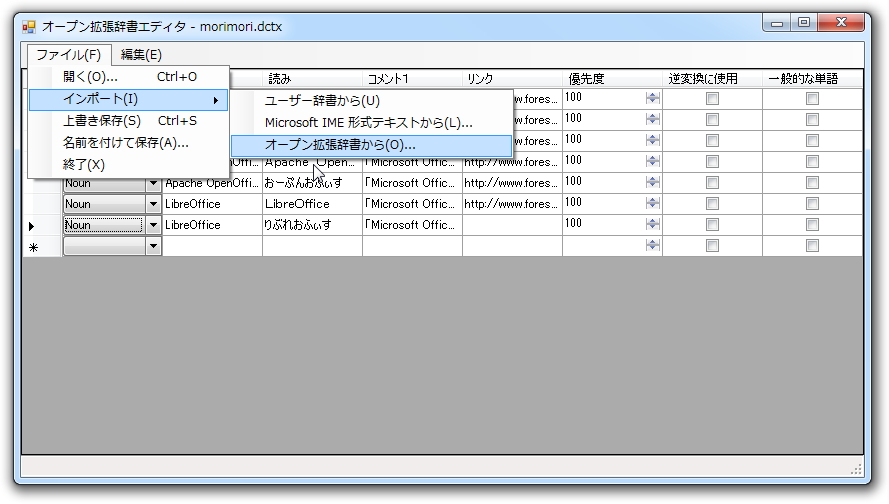Click the app icon in title bar
The width and height of the screenshot is (889, 504).
(29, 27)
